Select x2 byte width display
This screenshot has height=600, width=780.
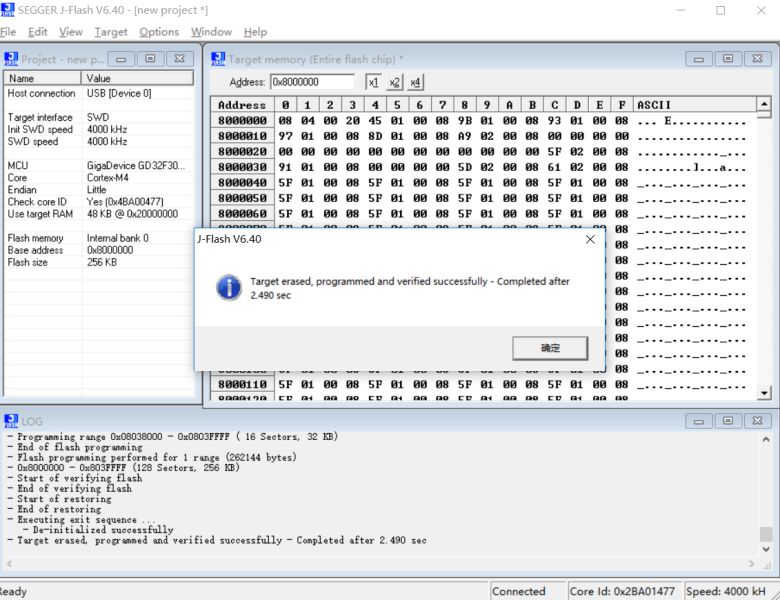point(394,82)
